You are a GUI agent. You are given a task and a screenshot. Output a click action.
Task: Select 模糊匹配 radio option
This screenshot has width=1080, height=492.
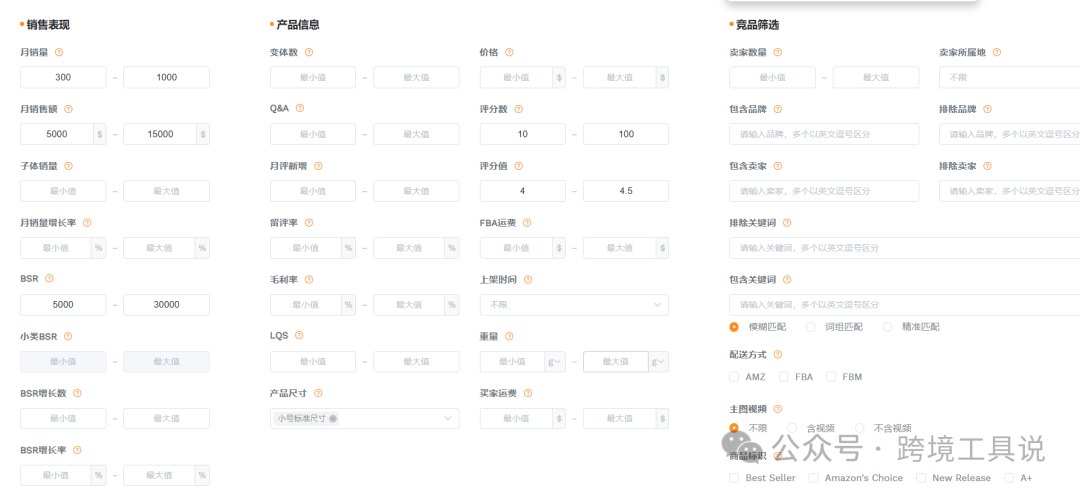click(734, 327)
